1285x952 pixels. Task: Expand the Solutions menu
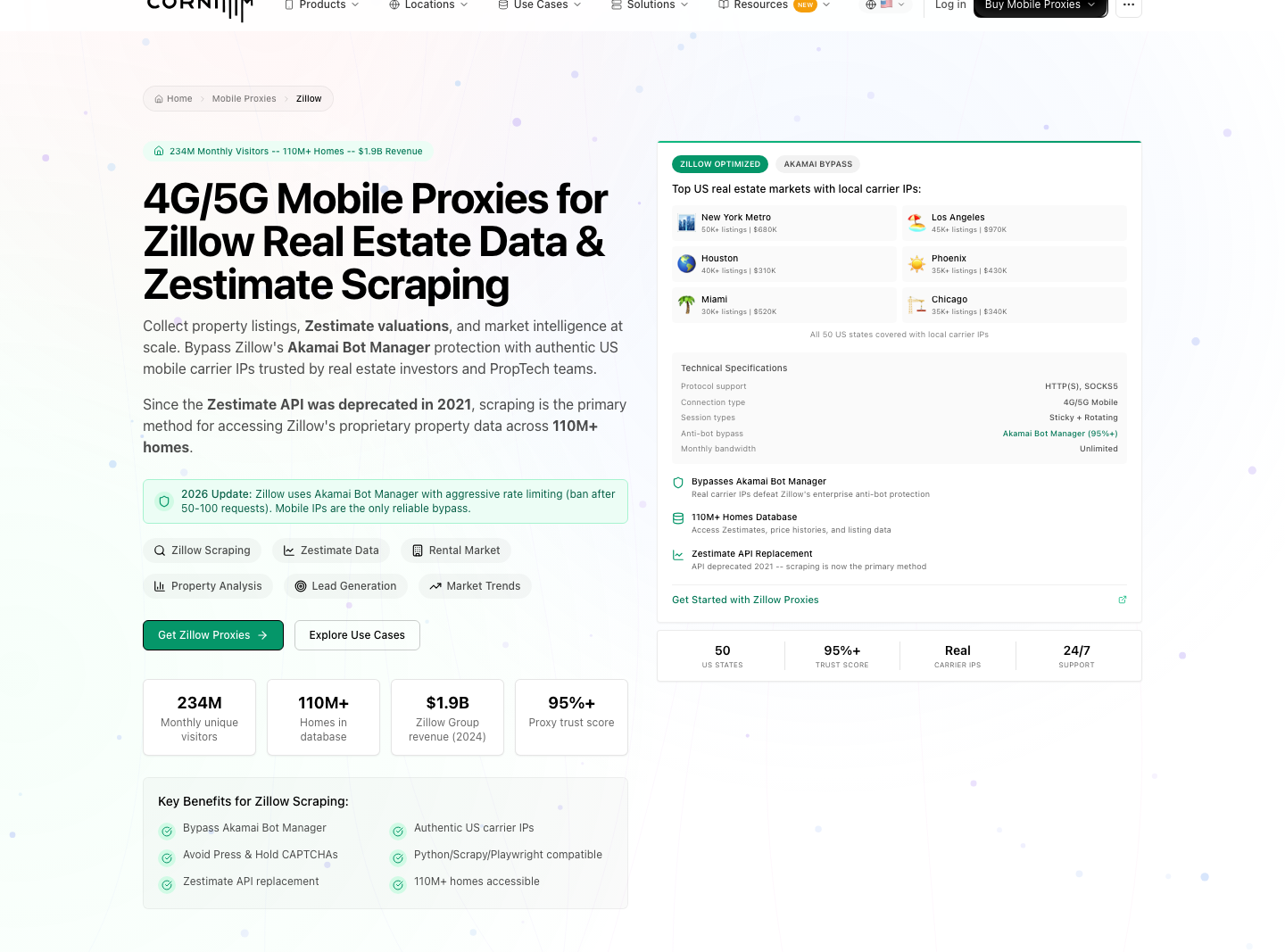click(x=650, y=4)
